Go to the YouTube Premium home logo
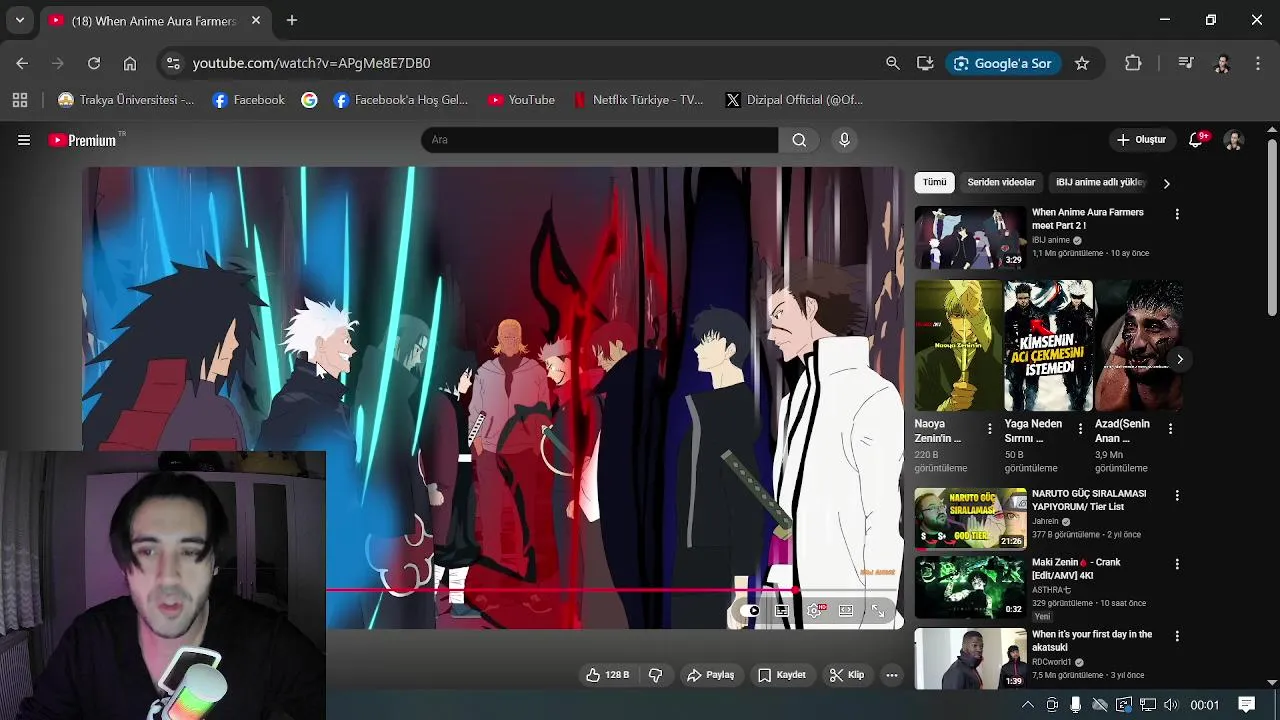This screenshot has height=720, width=1280. (x=83, y=140)
